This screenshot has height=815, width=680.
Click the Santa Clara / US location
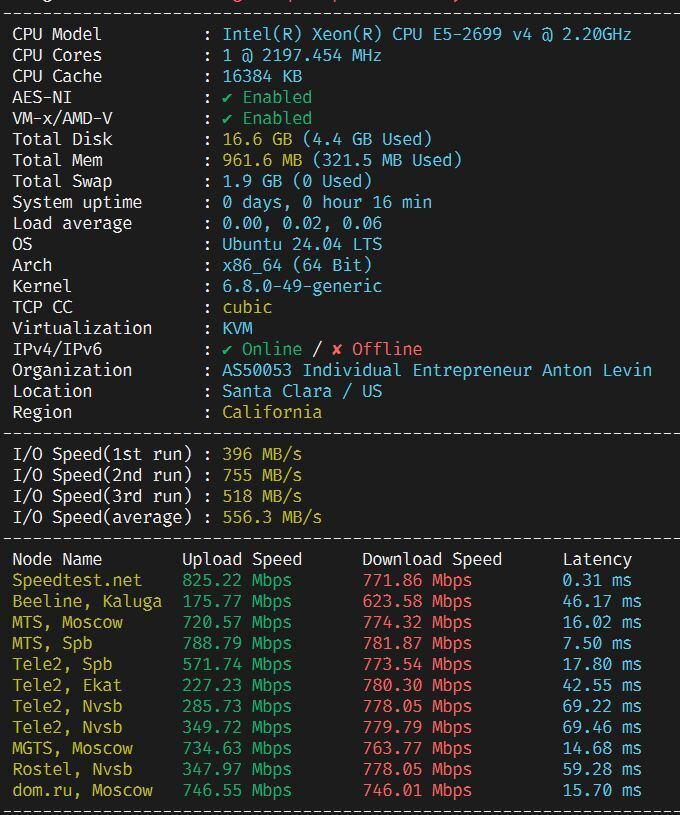pos(302,391)
